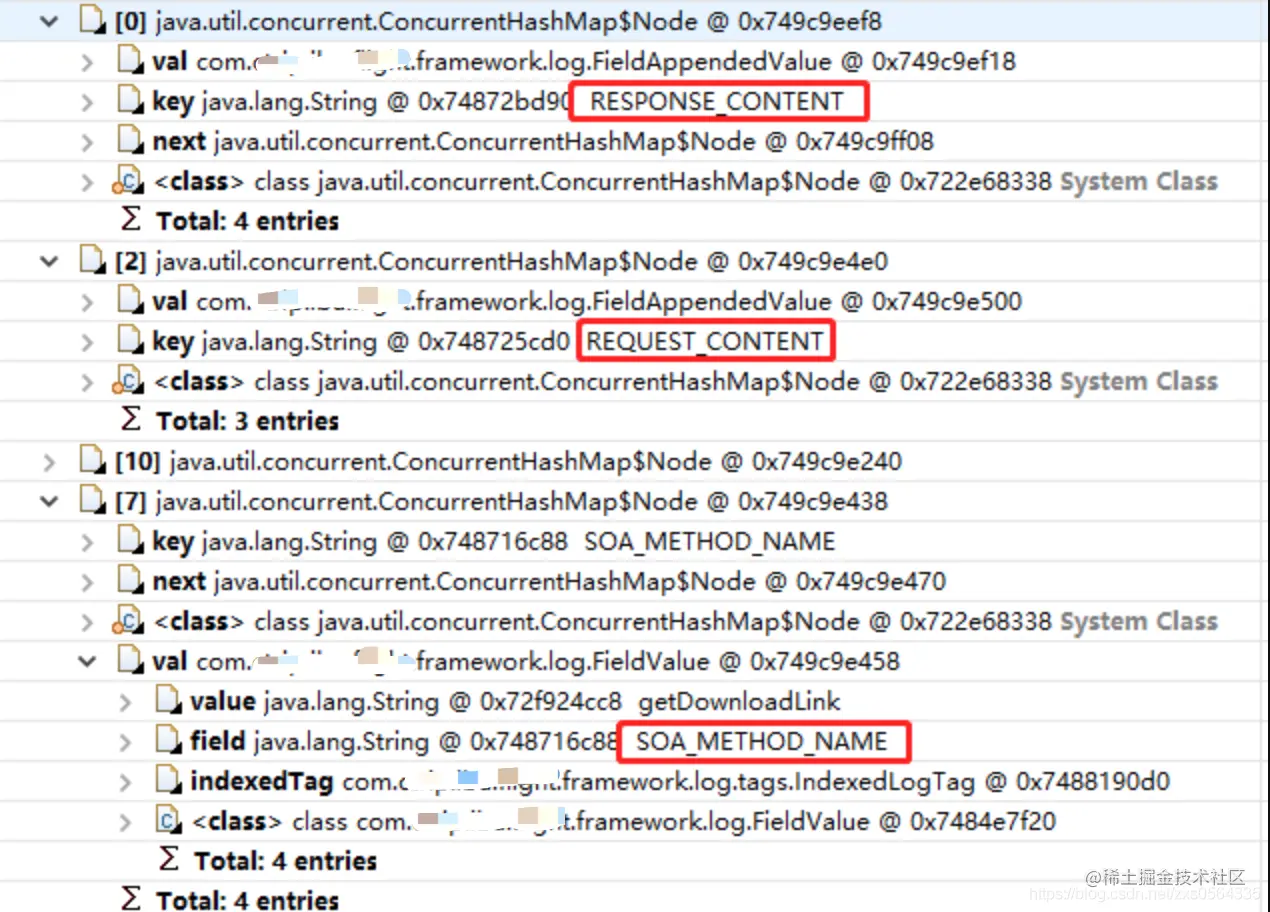Expand field SOA_METHOD_NAME row arrow

[125, 742]
